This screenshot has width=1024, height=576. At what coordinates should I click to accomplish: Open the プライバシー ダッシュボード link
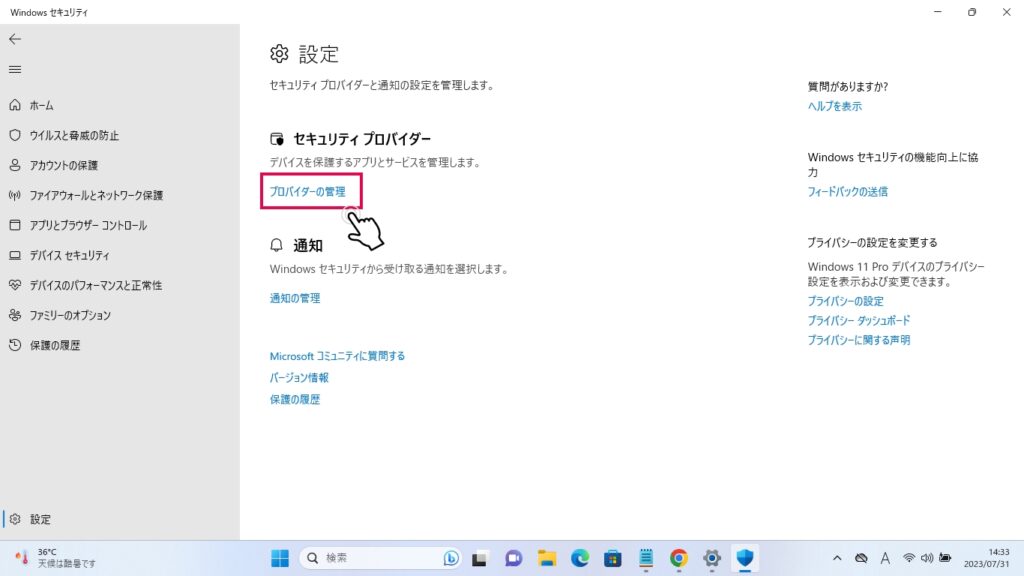pos(858,321)
